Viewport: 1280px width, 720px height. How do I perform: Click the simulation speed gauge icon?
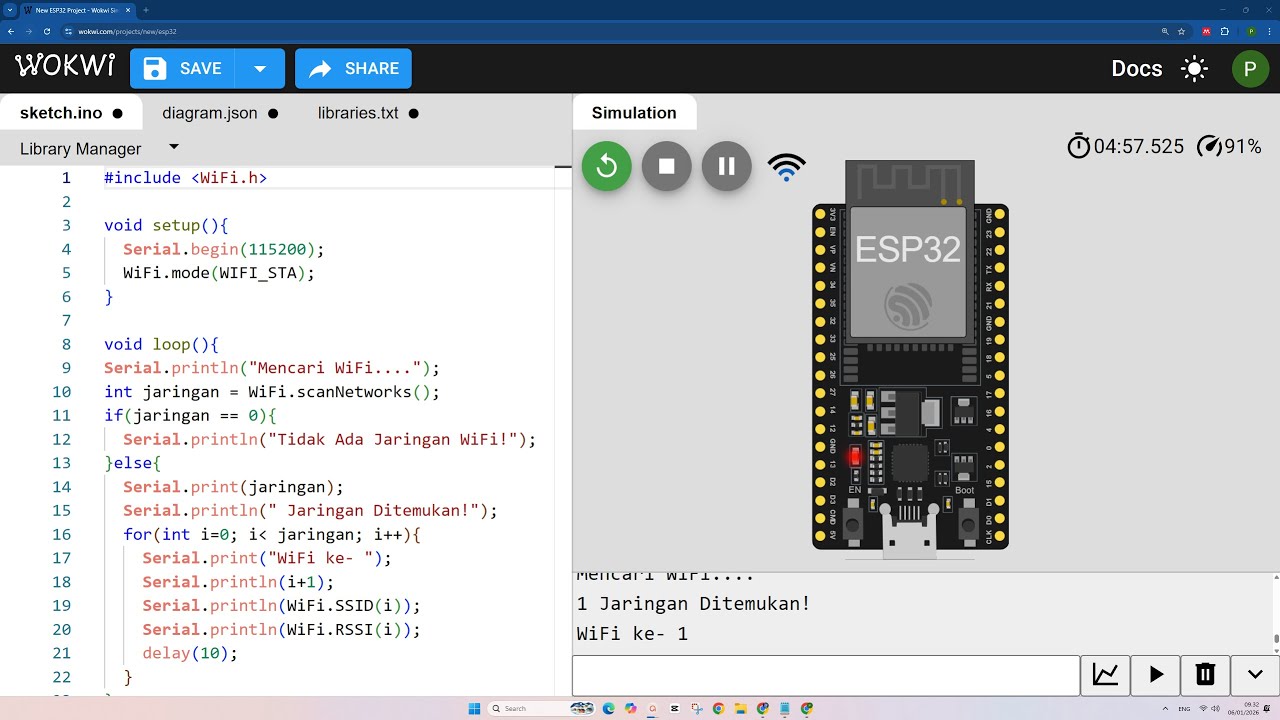click(1209, 146)
